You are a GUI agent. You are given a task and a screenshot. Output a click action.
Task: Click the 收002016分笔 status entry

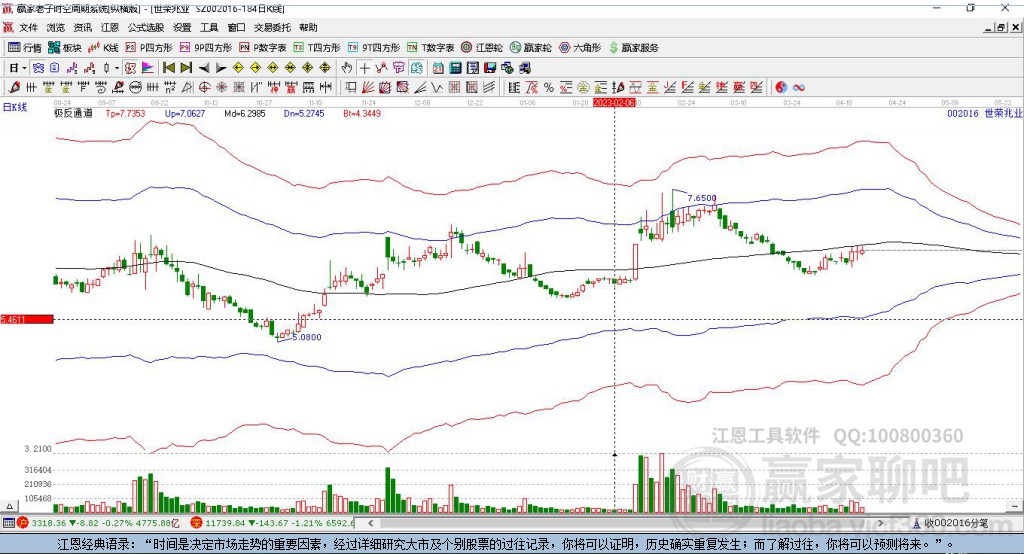(951, 523)
